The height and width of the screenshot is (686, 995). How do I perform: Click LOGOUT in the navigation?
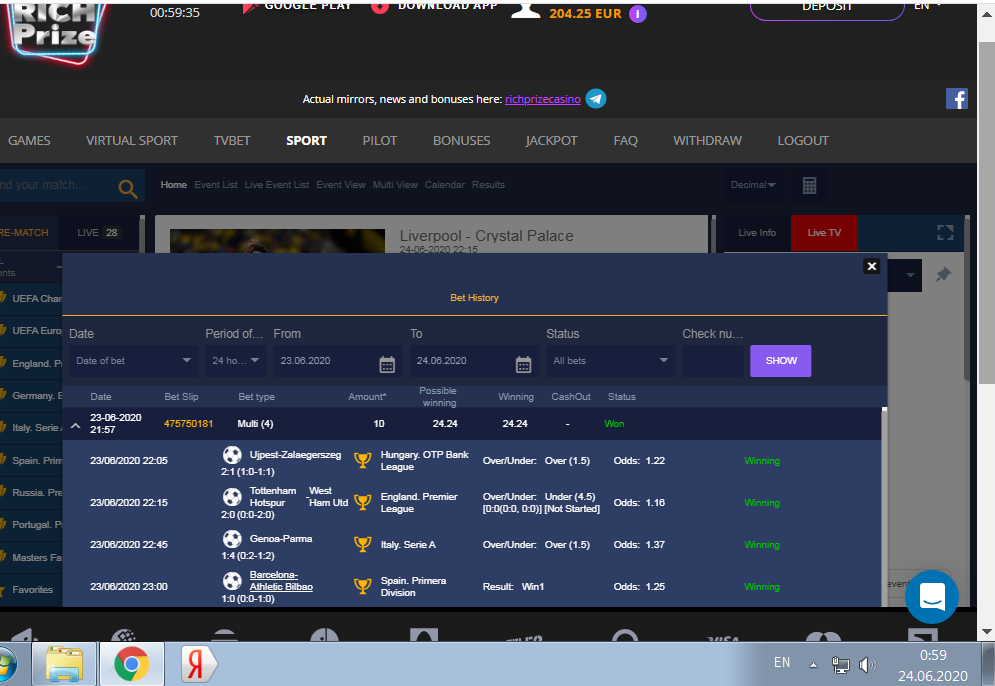803,140
